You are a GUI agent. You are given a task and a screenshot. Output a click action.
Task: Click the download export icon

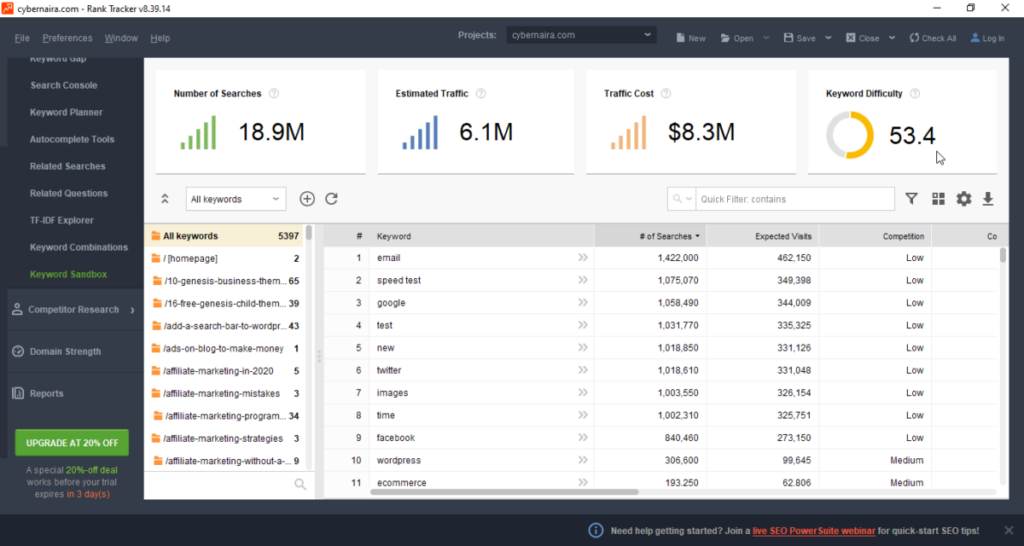(988, 199)
